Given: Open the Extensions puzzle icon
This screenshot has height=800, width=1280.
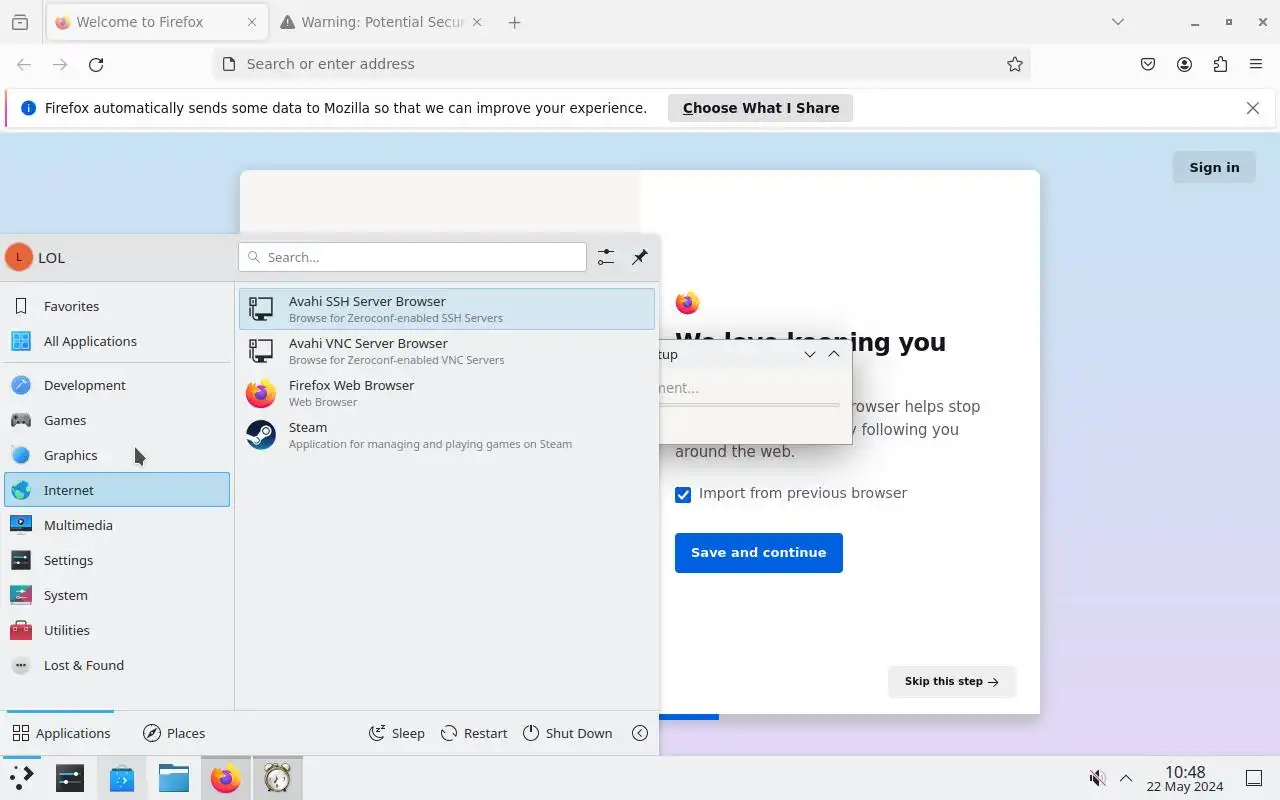Looking at the screenshot, I should (1220, 64).
